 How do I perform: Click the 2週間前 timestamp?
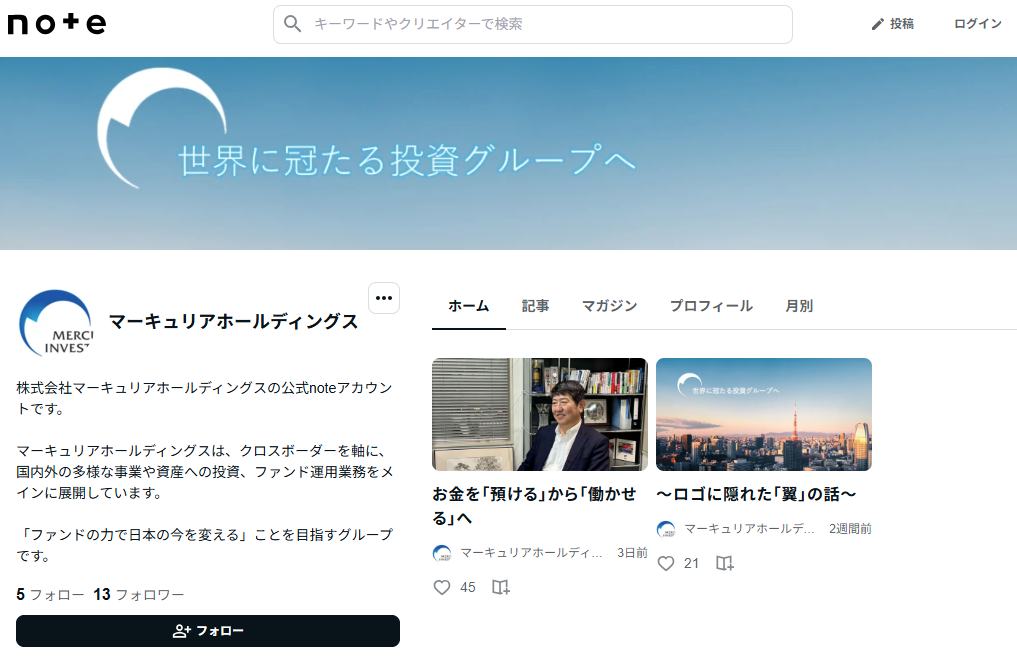(850, 529)
